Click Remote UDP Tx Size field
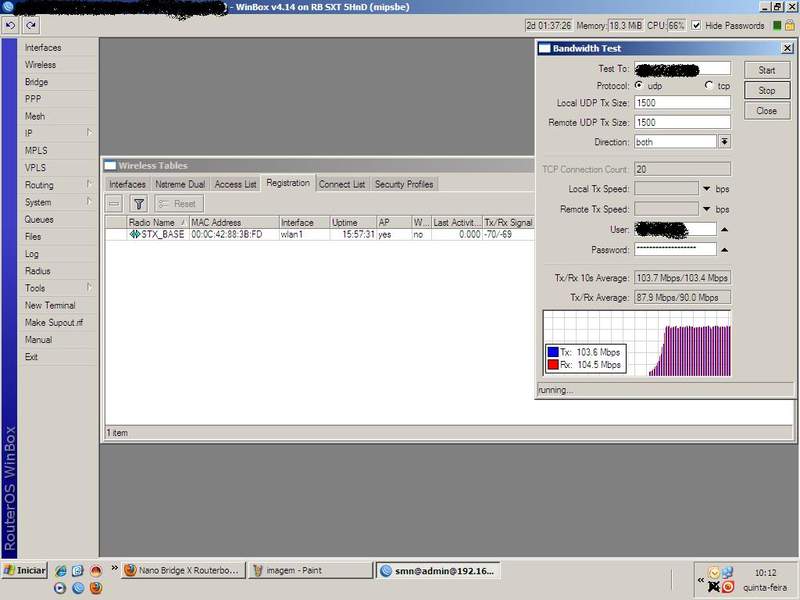This screenshot has height=600, width=800. click(682, 122)
